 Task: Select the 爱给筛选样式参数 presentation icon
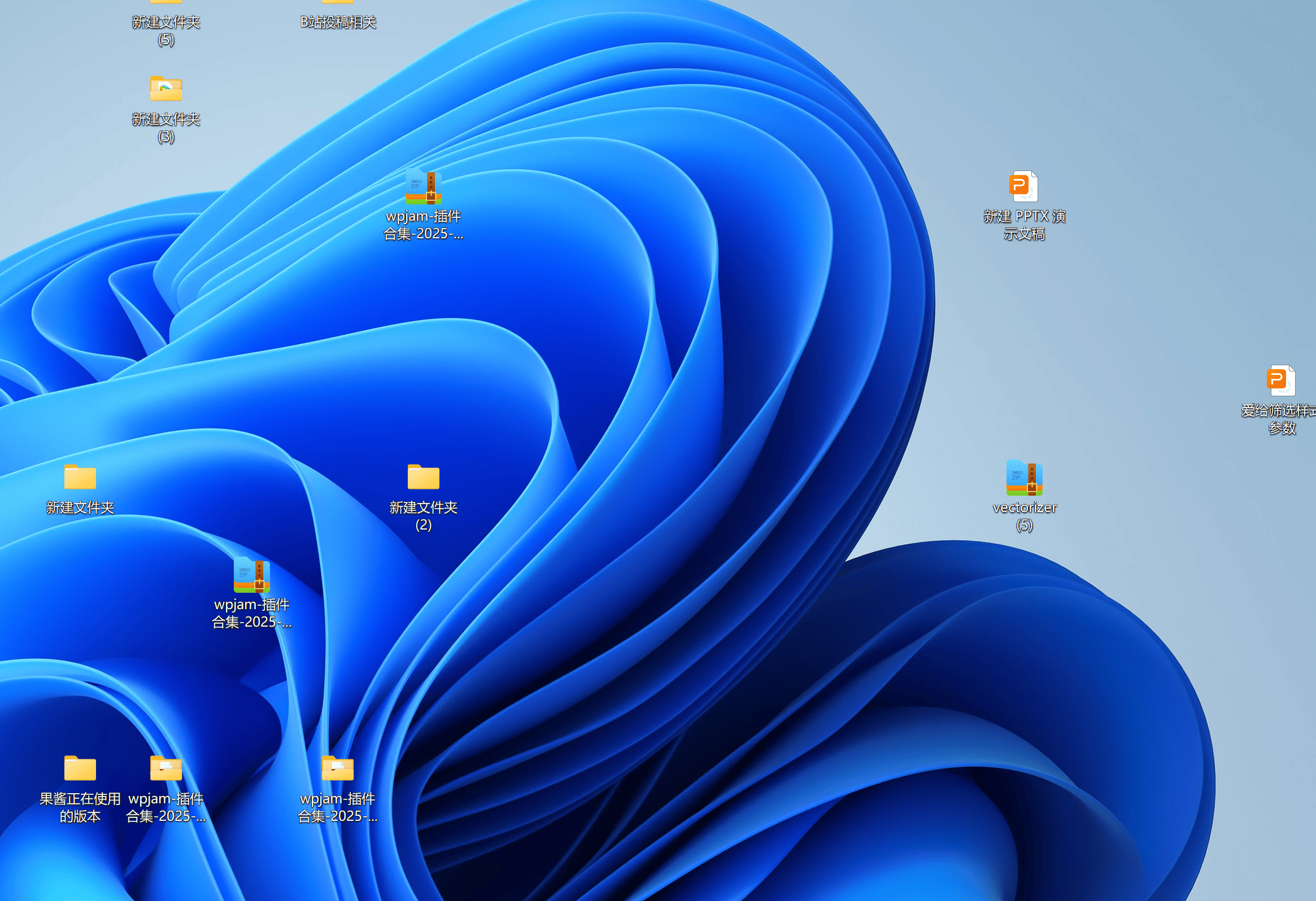(x=1282, y=380)
